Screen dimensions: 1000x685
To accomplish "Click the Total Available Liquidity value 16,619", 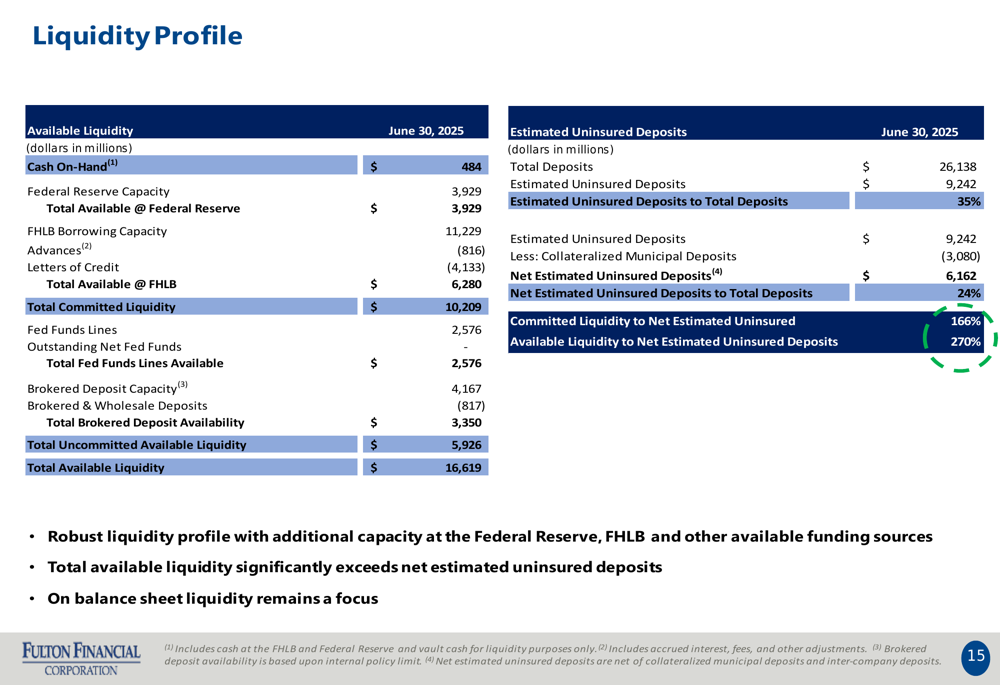I will tap(463, 468).
